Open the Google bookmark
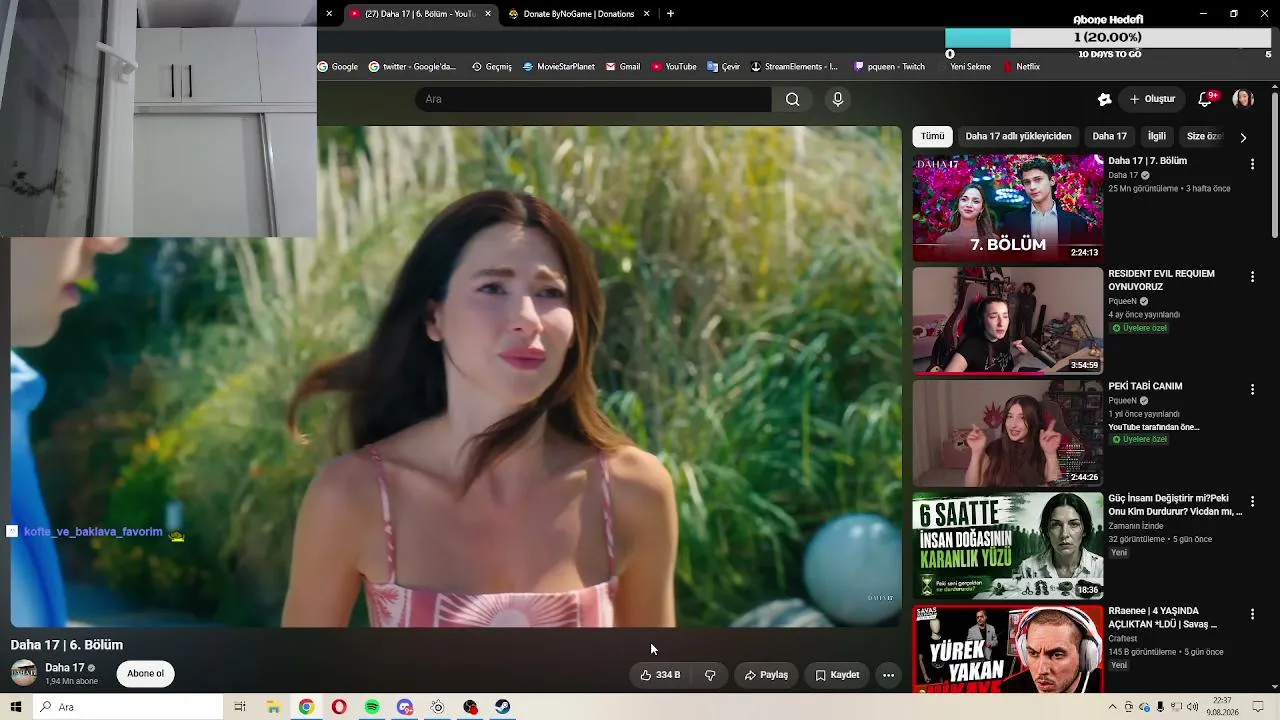 [x=338, y=67]
